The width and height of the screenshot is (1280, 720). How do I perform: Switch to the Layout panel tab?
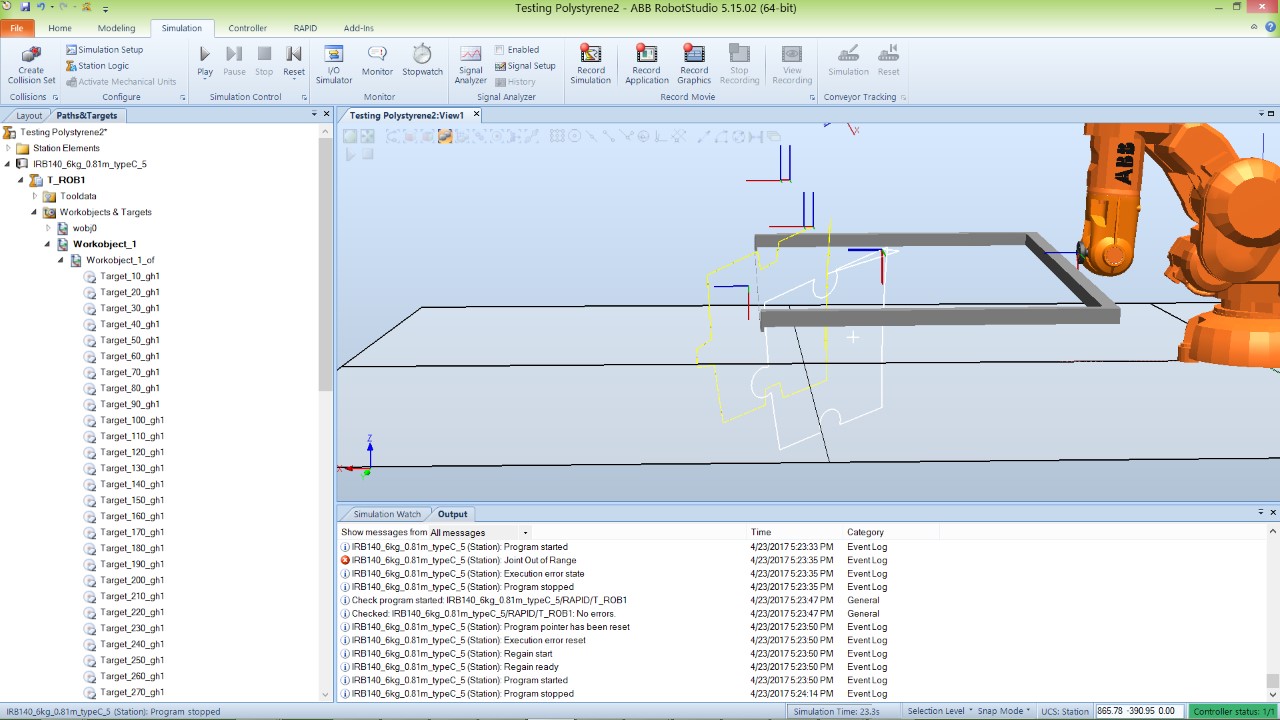click(29, 115)
